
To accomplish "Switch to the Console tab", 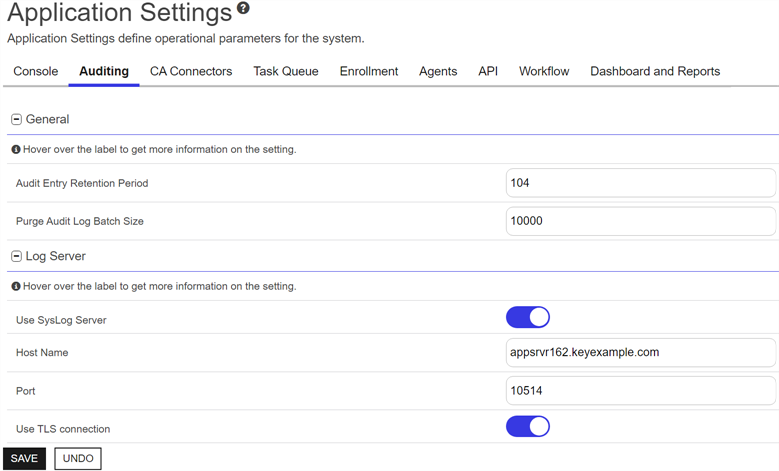I will click(x=35, y=71).
